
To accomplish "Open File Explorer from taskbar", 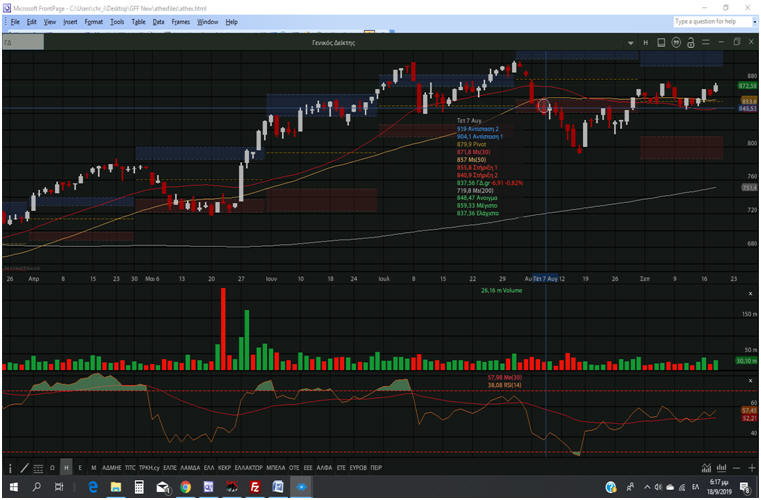I will coord(116,487).
